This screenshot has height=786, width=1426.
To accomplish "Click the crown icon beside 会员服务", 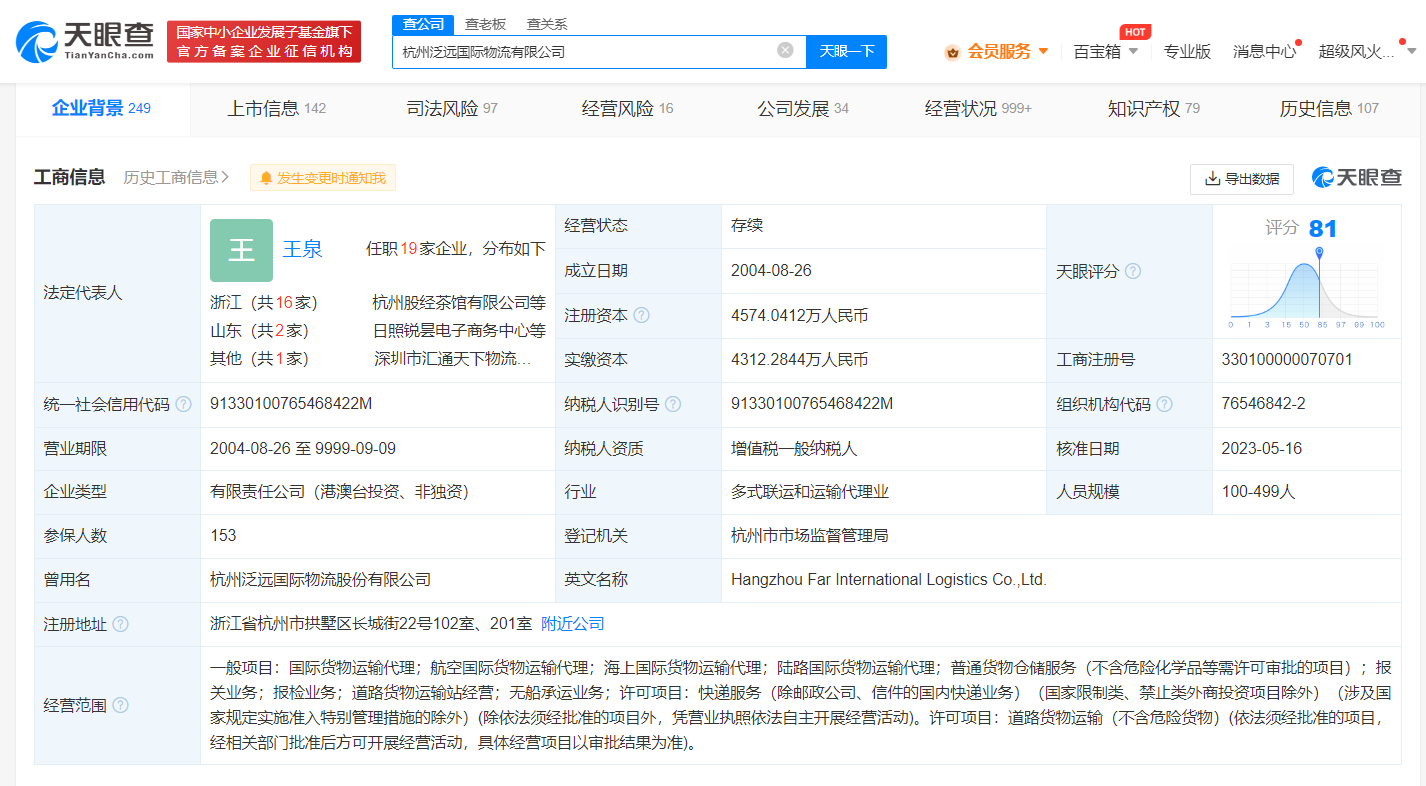I will coord(952,52).
